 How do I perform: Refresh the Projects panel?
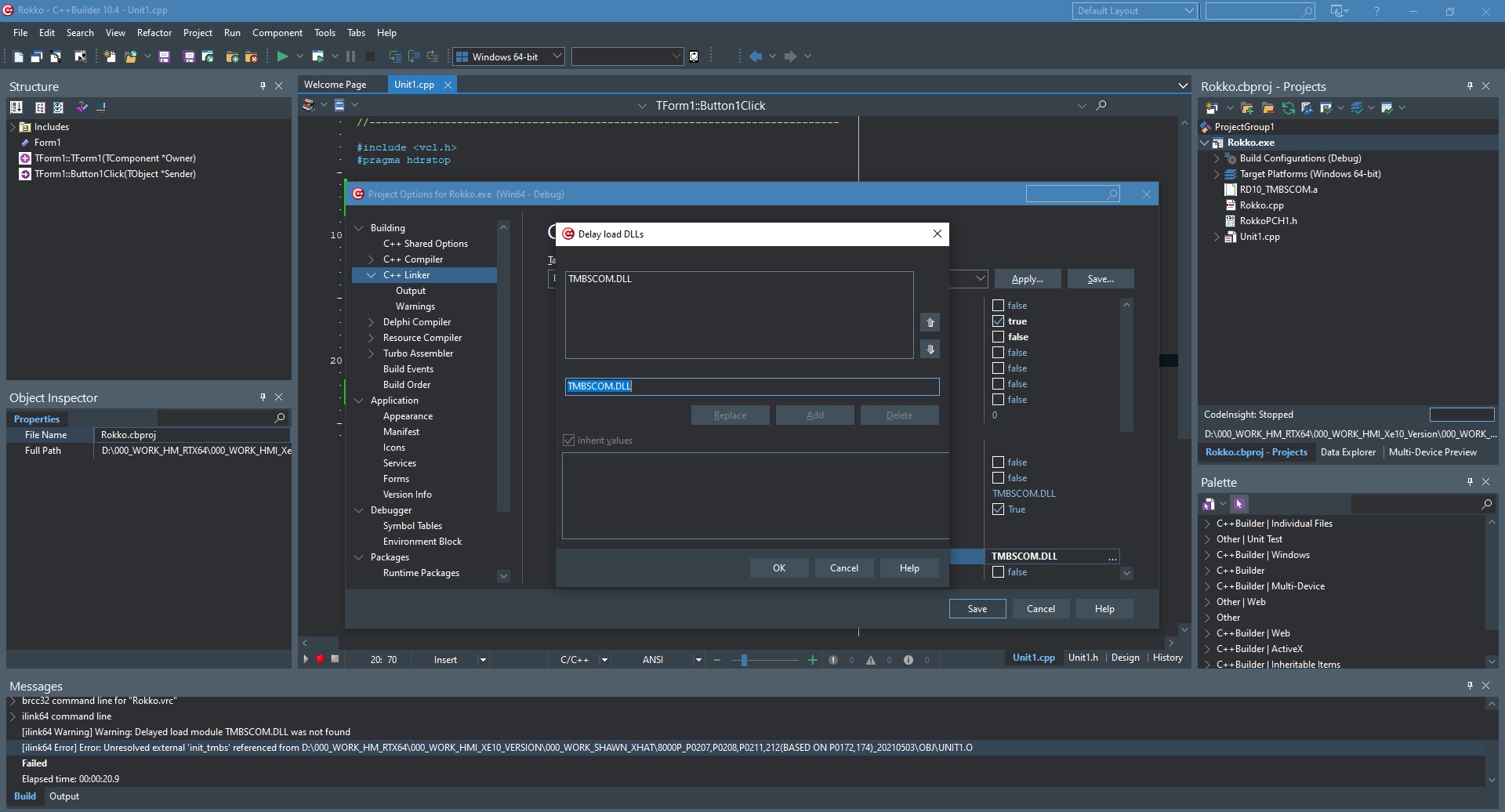tap(1288, 108)
